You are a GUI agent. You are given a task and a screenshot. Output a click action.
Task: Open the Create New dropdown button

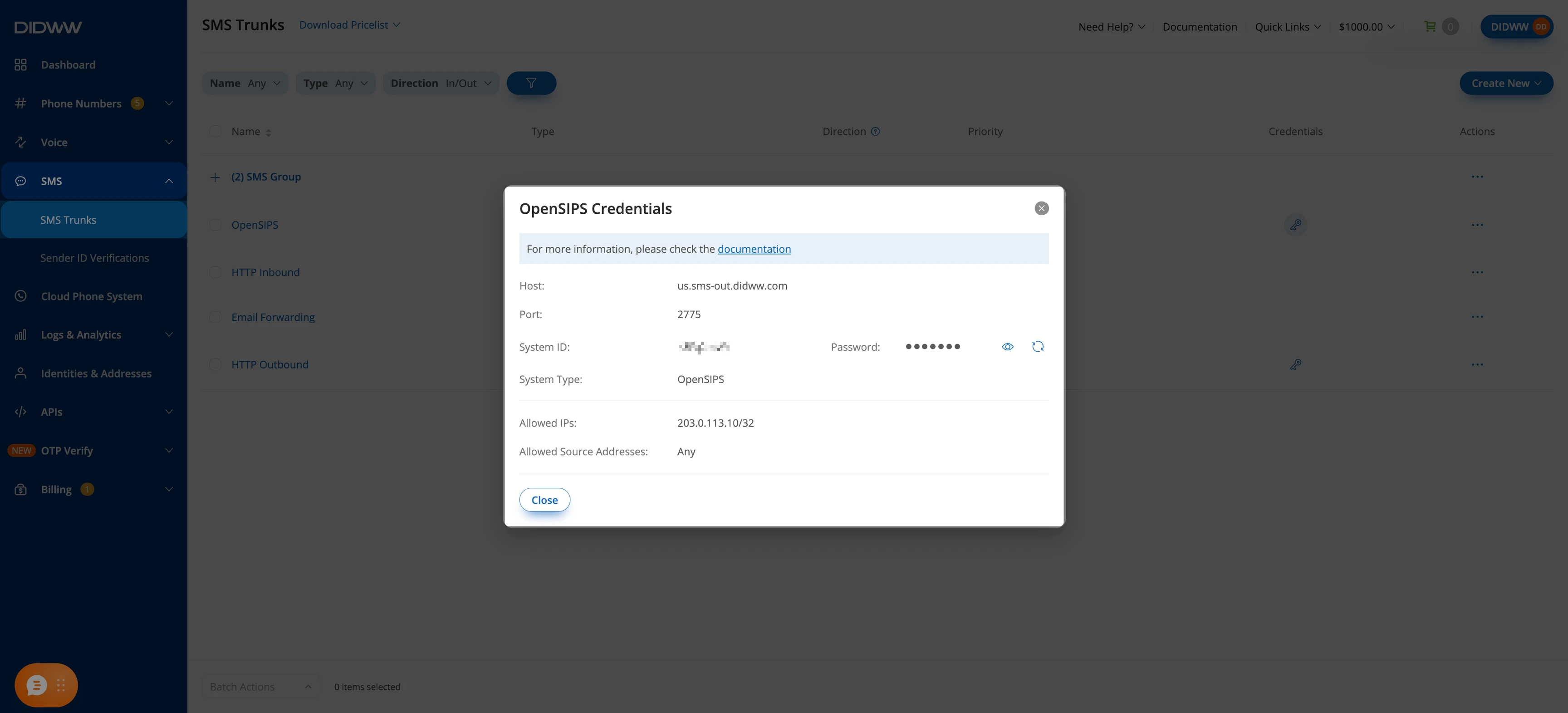click(x=1506, y=83)
